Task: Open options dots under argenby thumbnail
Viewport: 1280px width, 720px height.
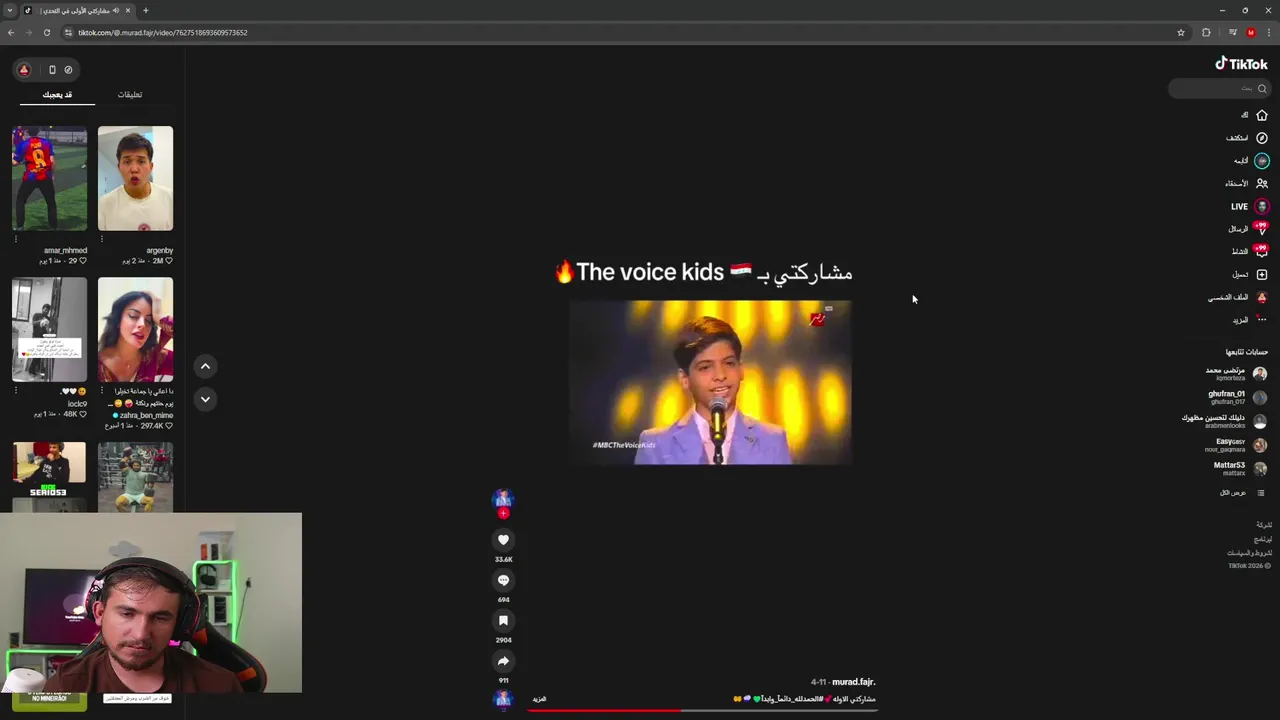Action: pos(102,238)
